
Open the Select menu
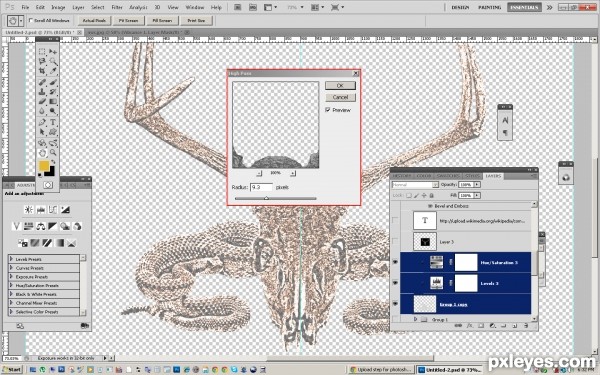coord(98,7)
